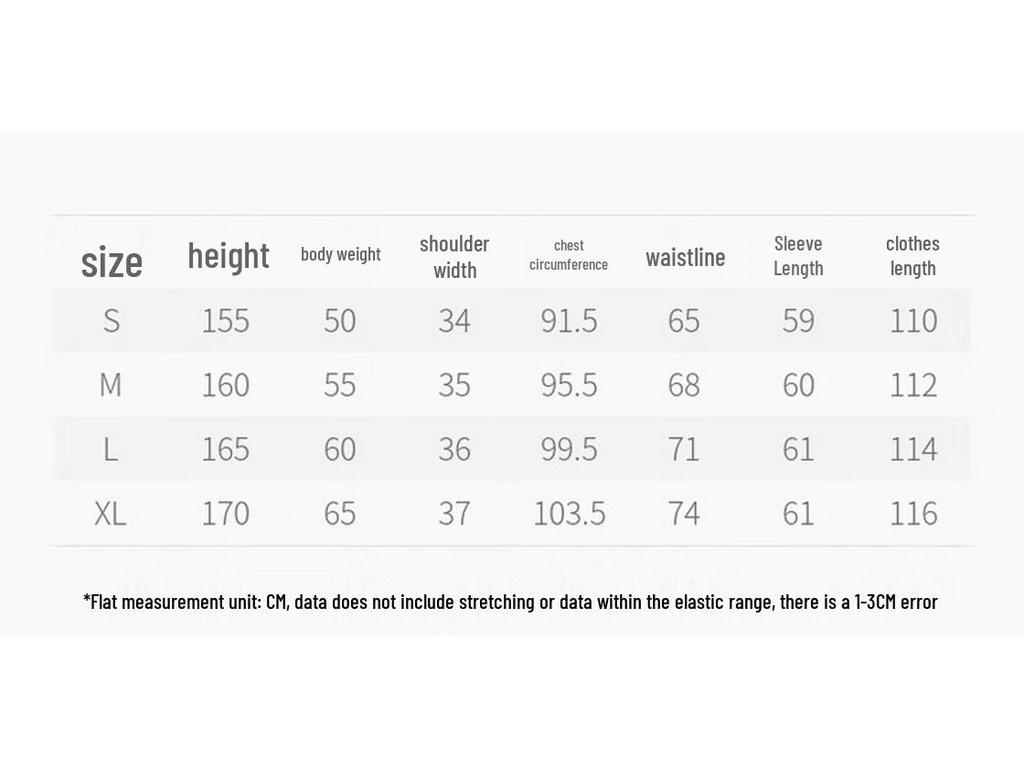Select the body weight header
Screen dimensions: 1024x768
click(x=340, y=254)
